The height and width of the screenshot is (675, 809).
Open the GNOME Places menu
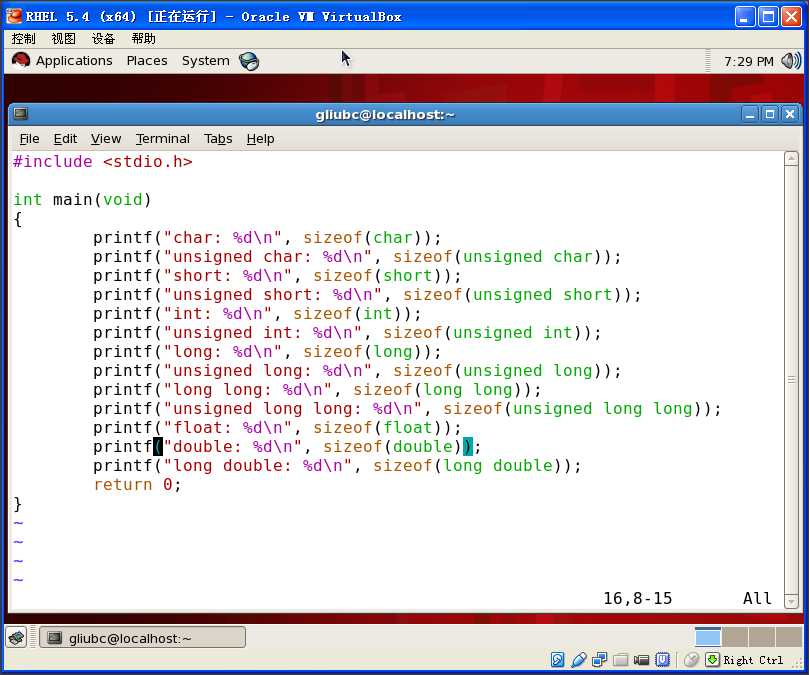coord(147,61)
